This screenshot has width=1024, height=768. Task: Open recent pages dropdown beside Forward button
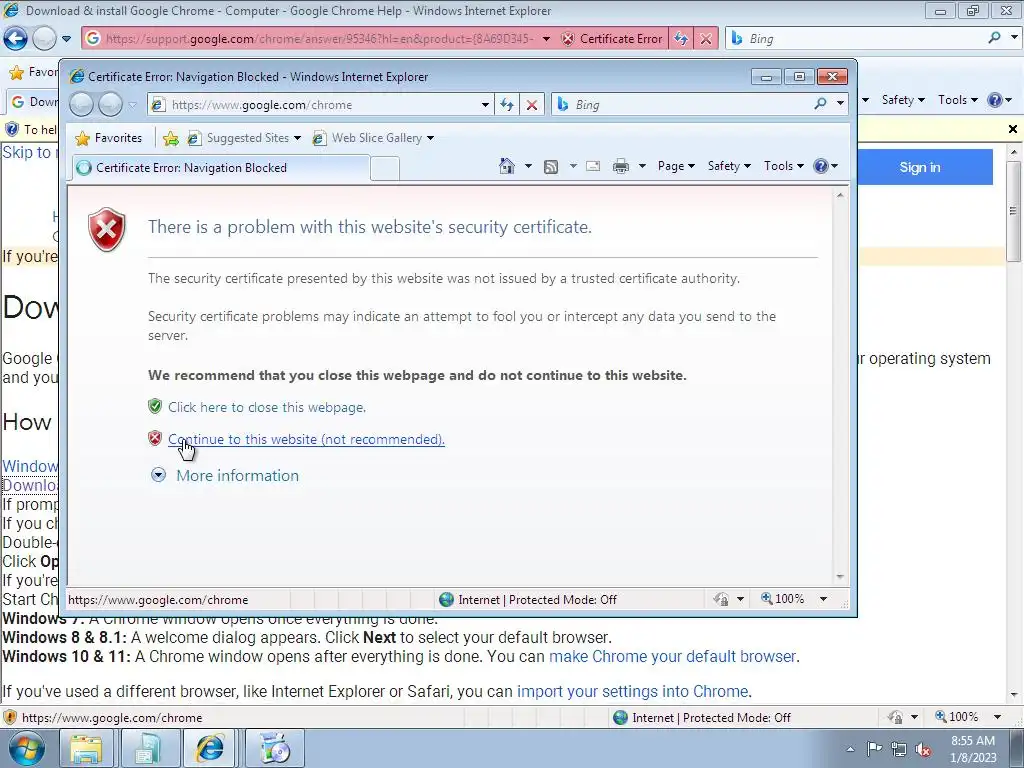(133, 105)
